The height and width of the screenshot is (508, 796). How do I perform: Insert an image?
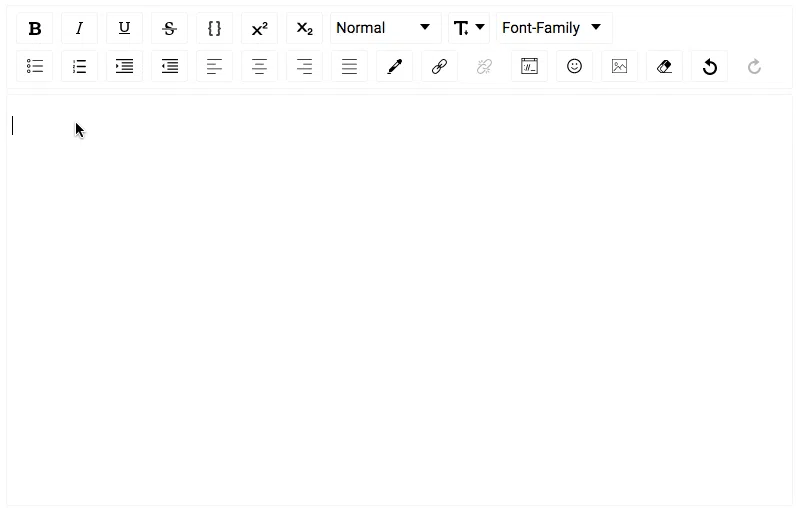(x=619, y=66)
